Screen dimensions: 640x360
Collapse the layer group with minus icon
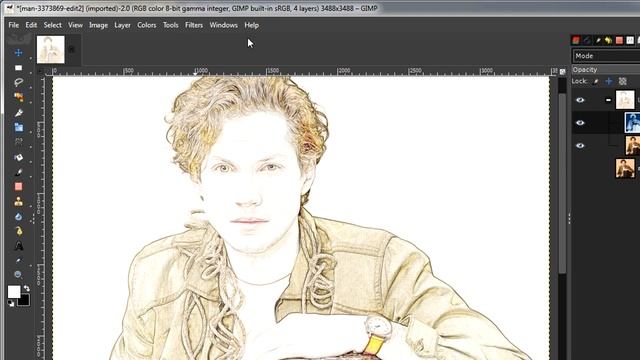coord(608,100)
